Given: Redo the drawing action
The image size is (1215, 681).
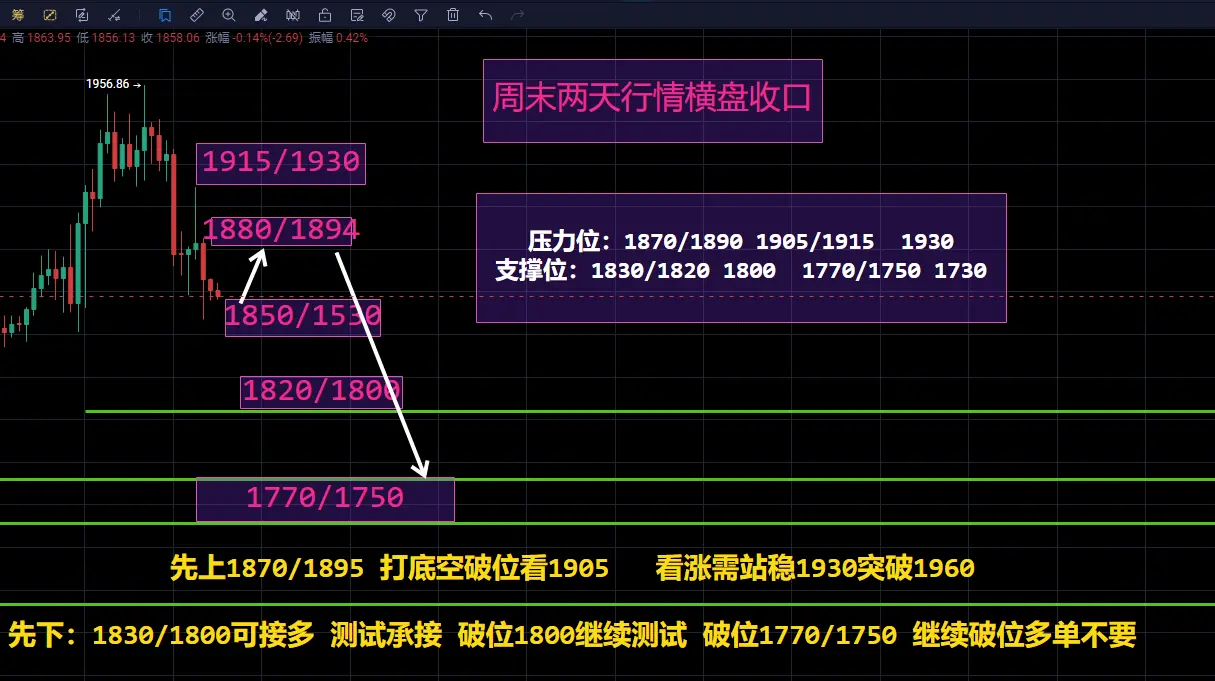Looking at the screenshot, I should point(517,15).
